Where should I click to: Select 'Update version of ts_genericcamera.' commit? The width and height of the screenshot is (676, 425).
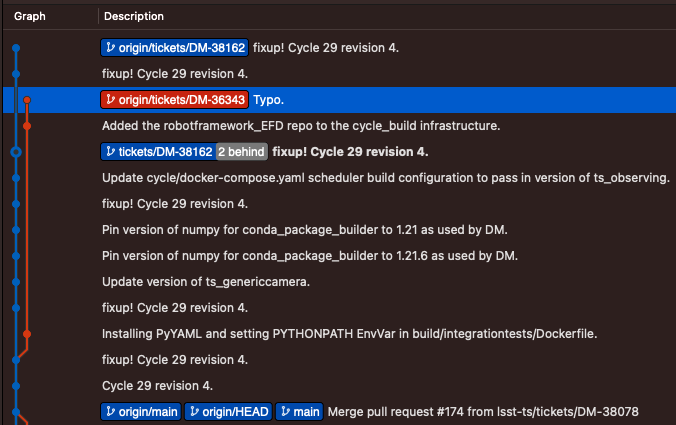pyautogui.click(x=206, y=282)
